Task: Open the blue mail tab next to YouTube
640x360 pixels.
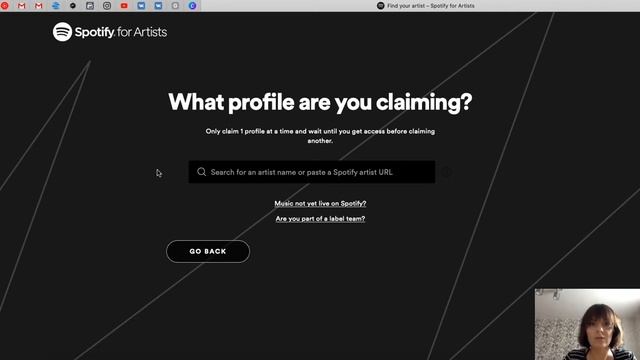Action: pos(141,6)
